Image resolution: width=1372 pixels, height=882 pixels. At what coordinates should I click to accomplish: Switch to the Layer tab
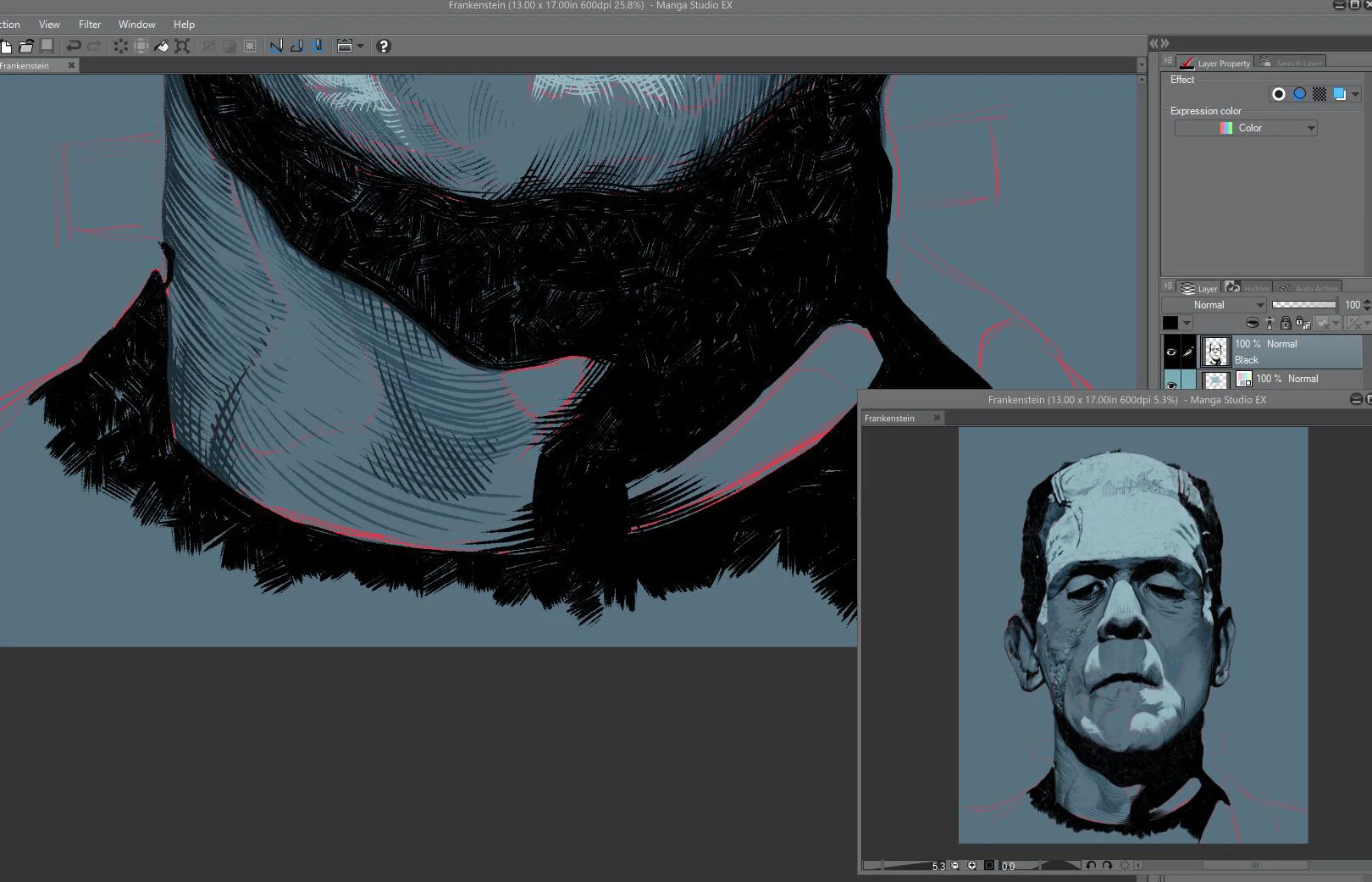click(1198, 288)
